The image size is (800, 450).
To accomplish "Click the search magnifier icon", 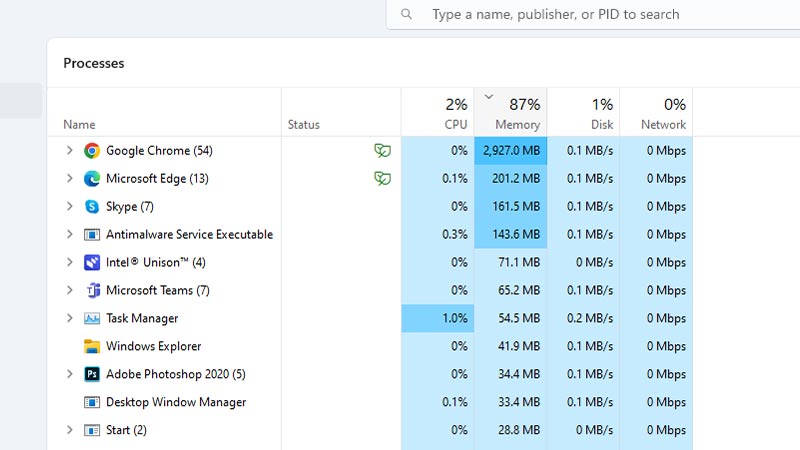I will tap(406, 14).
